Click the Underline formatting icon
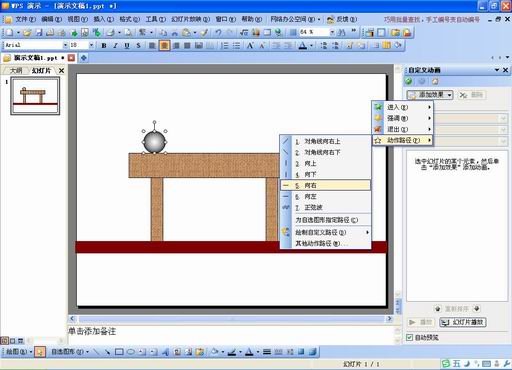 coord(127,46)
